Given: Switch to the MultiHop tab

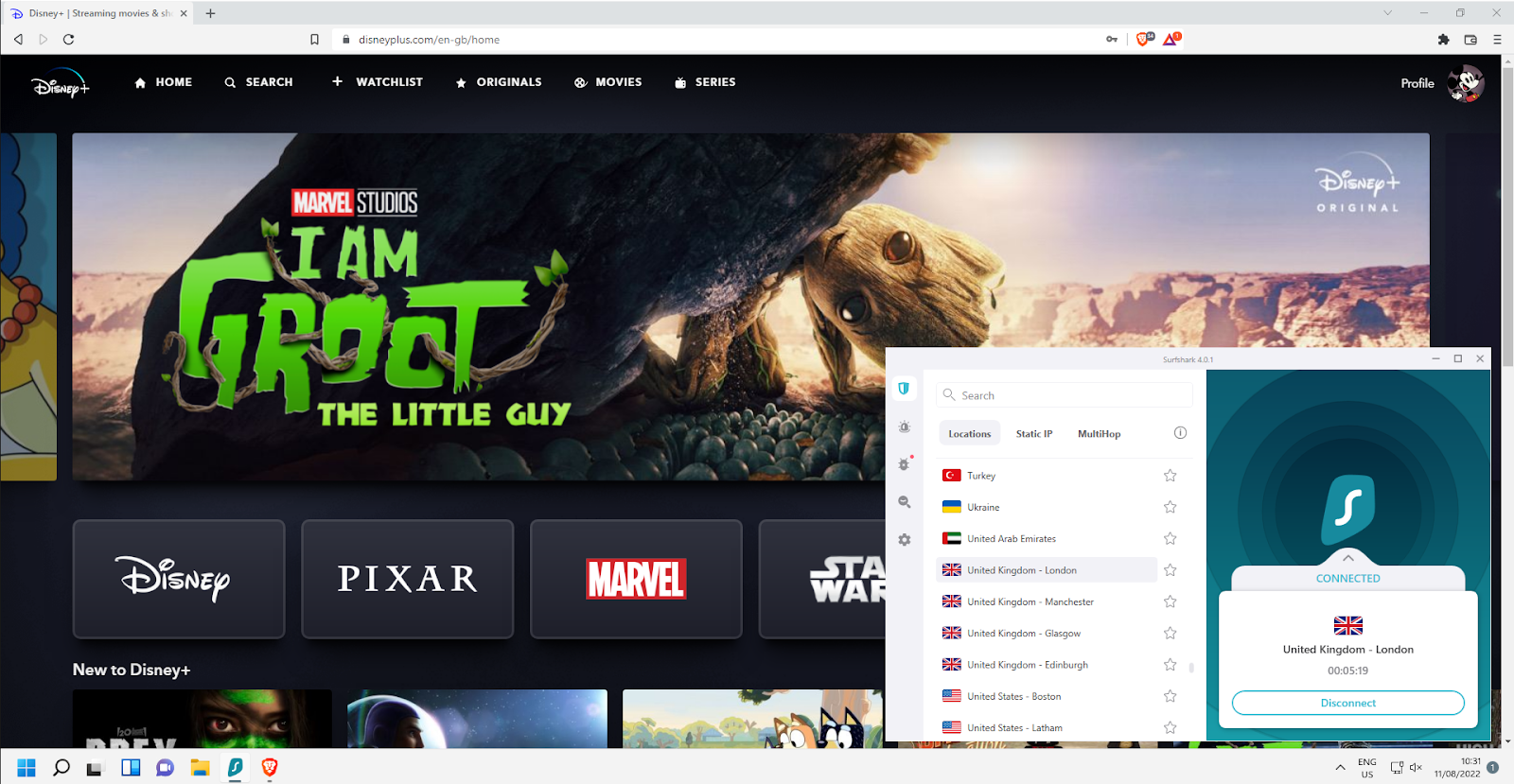Looking at the screenshot, I should pyautogui.click(x=1100, y=434).
